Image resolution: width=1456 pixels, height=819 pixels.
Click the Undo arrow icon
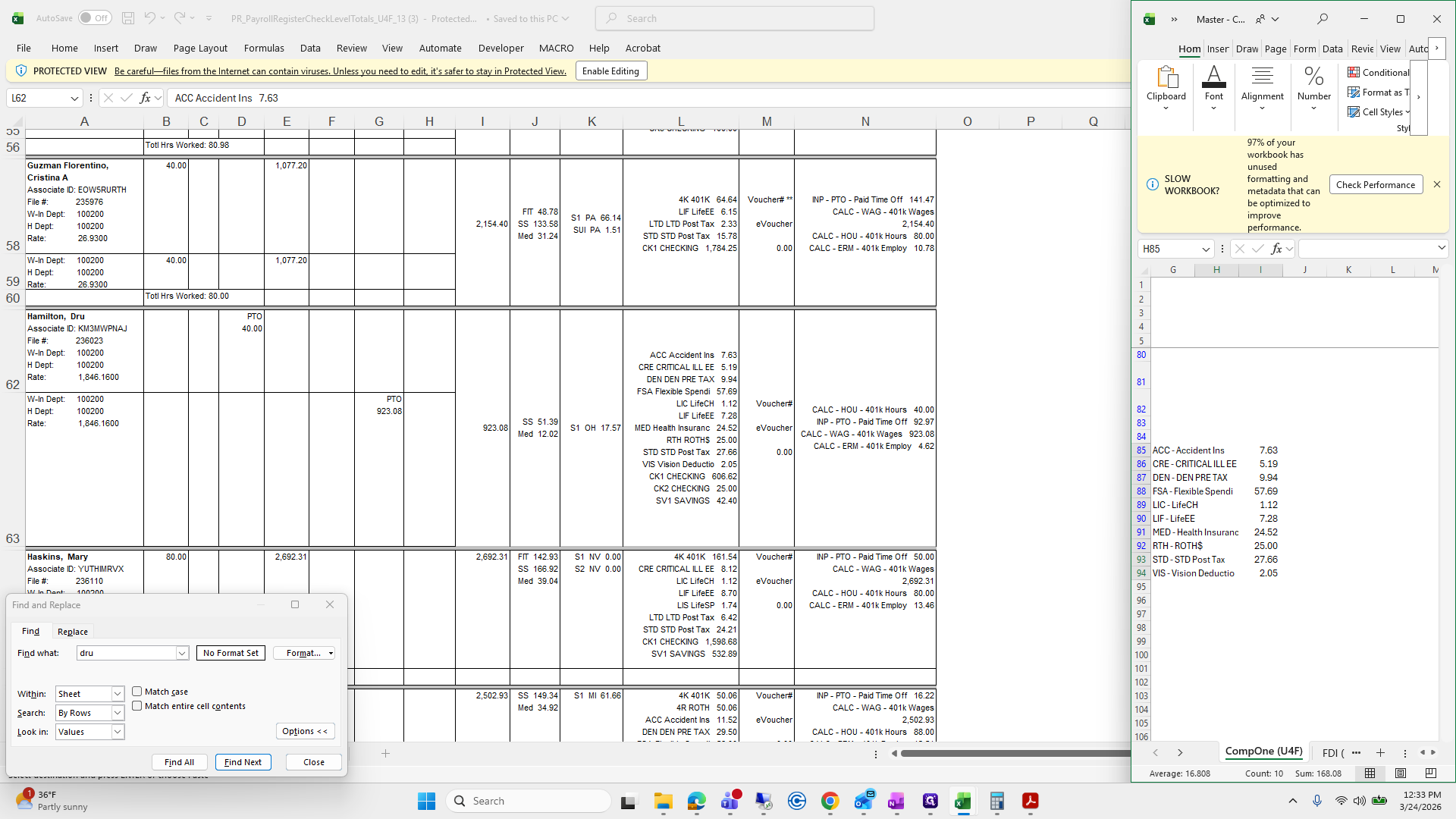click(x=149, y=18)
